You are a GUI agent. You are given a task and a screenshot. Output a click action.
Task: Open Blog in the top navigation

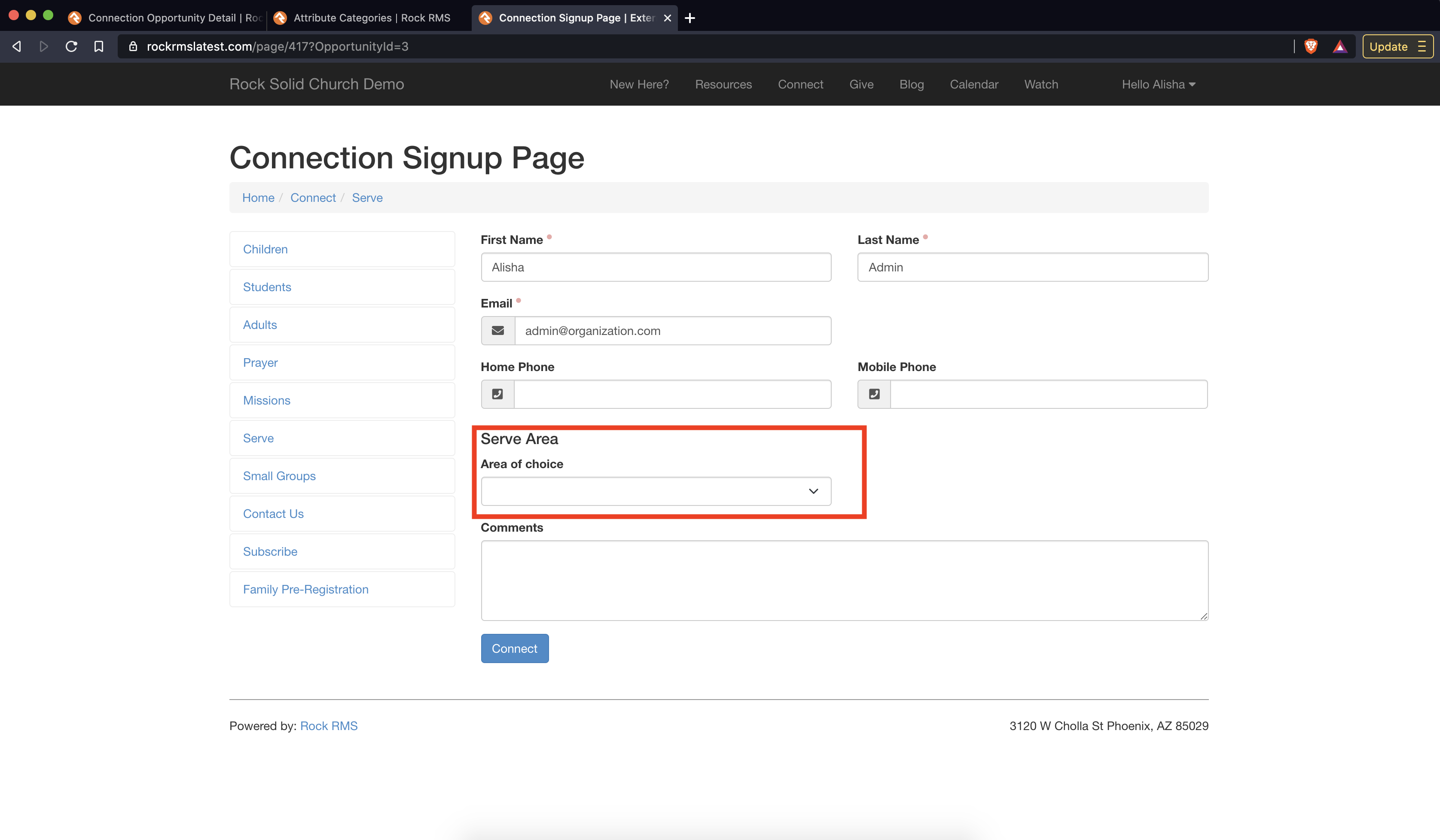(912, 85)
